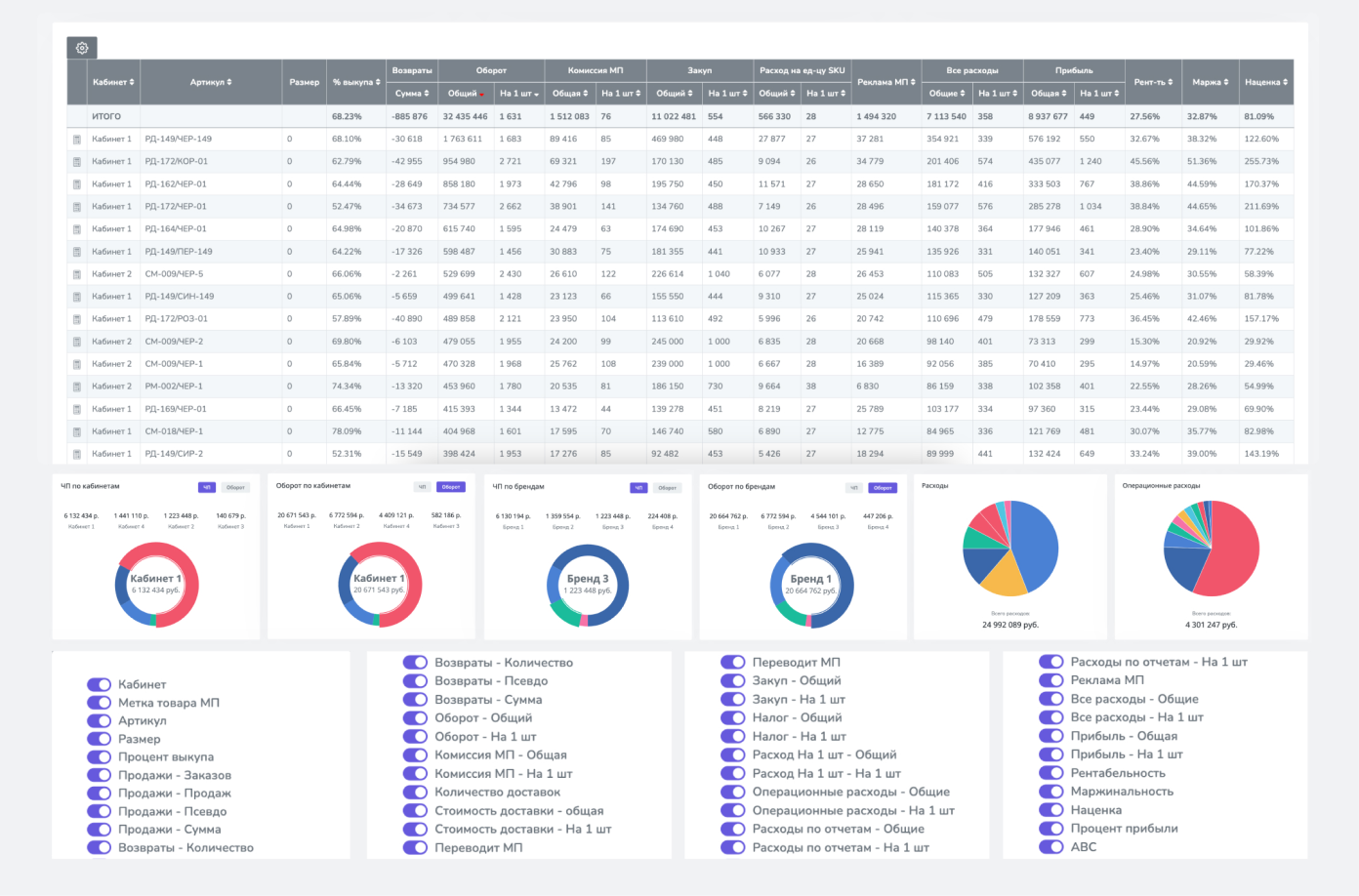Viewport: 1359px width, 896px height.
Task: Open the row icon beside РД-162/ЧЕР-01
Action: tap(77, 184)
